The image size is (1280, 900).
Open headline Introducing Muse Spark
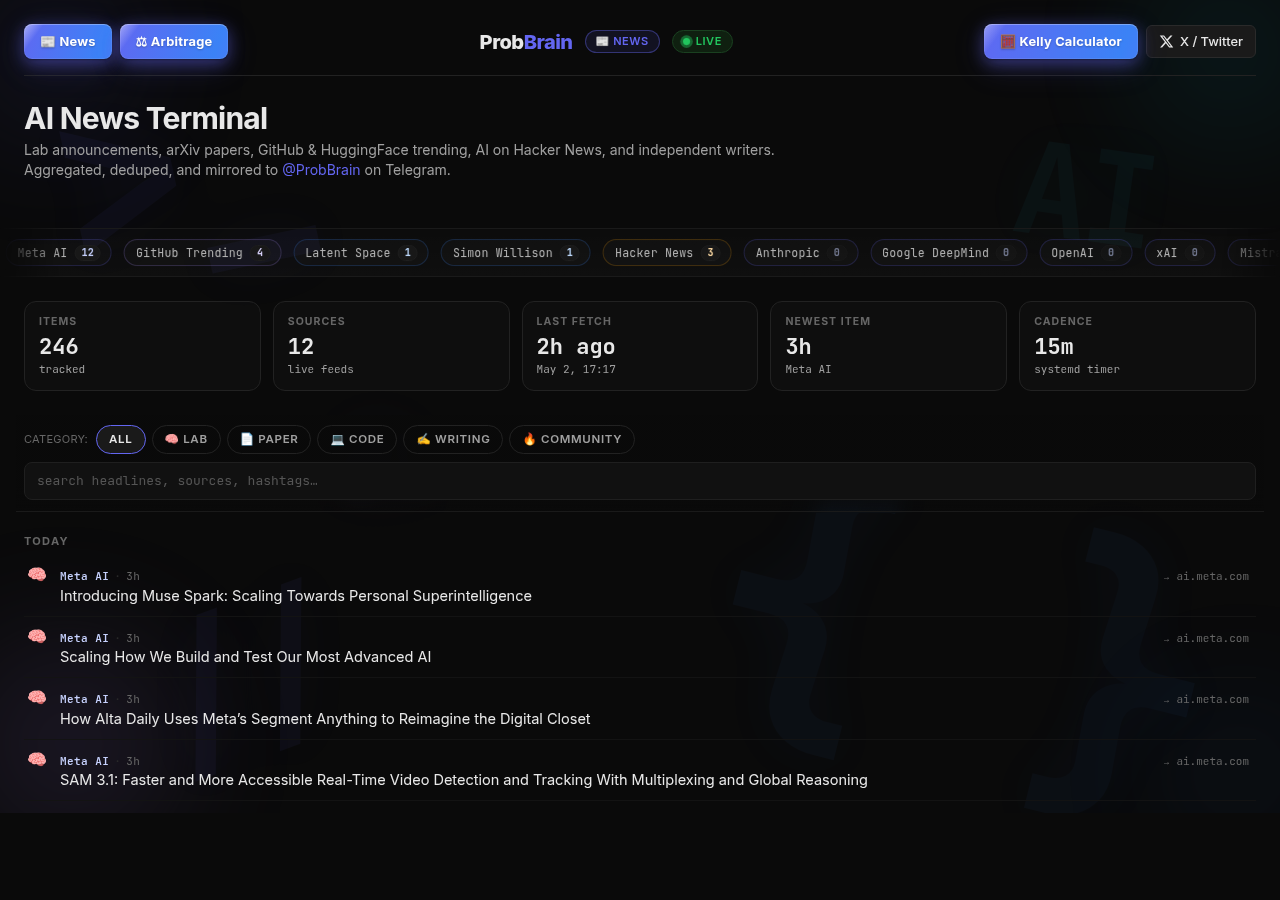click(x=296, y=596)
